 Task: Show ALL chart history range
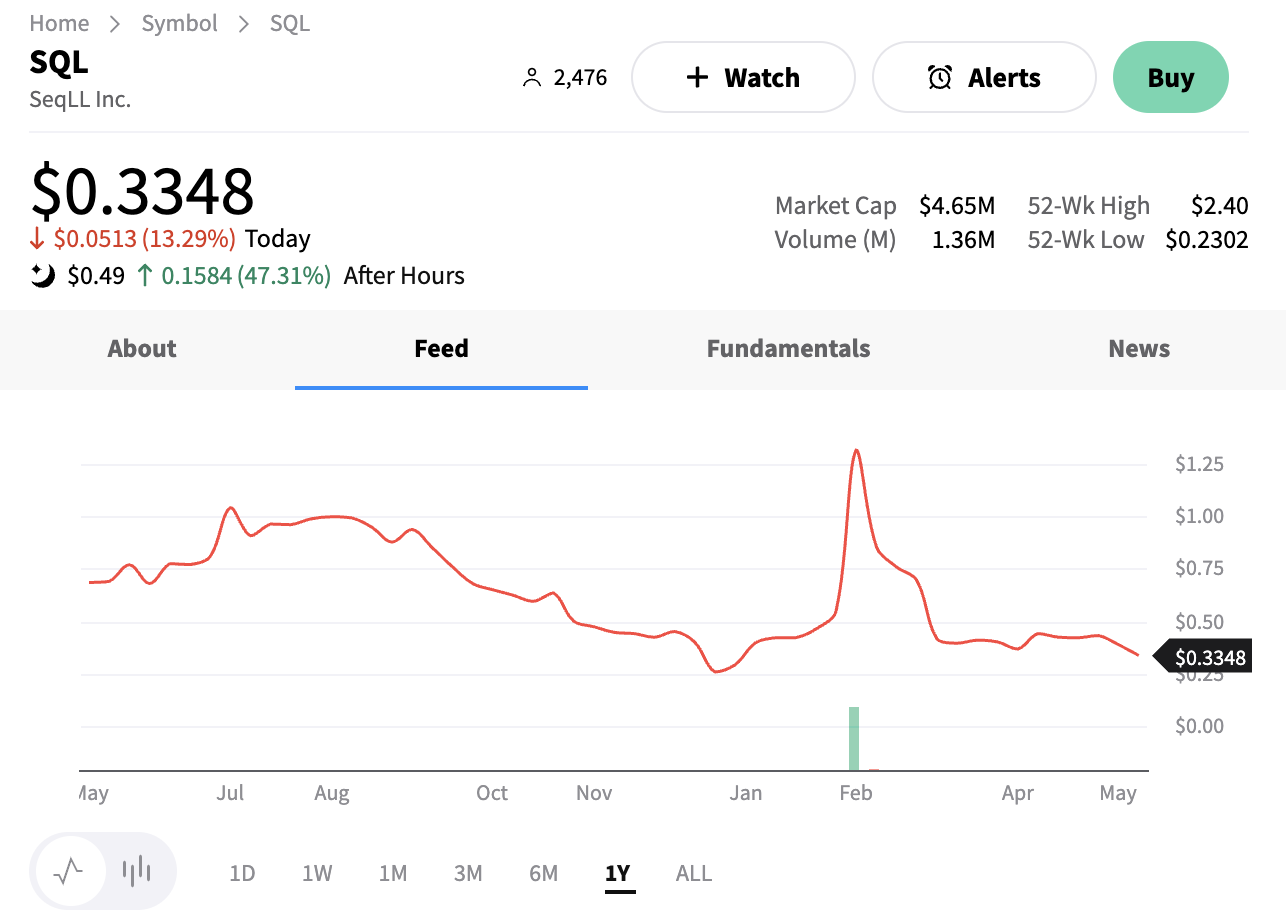694,874
